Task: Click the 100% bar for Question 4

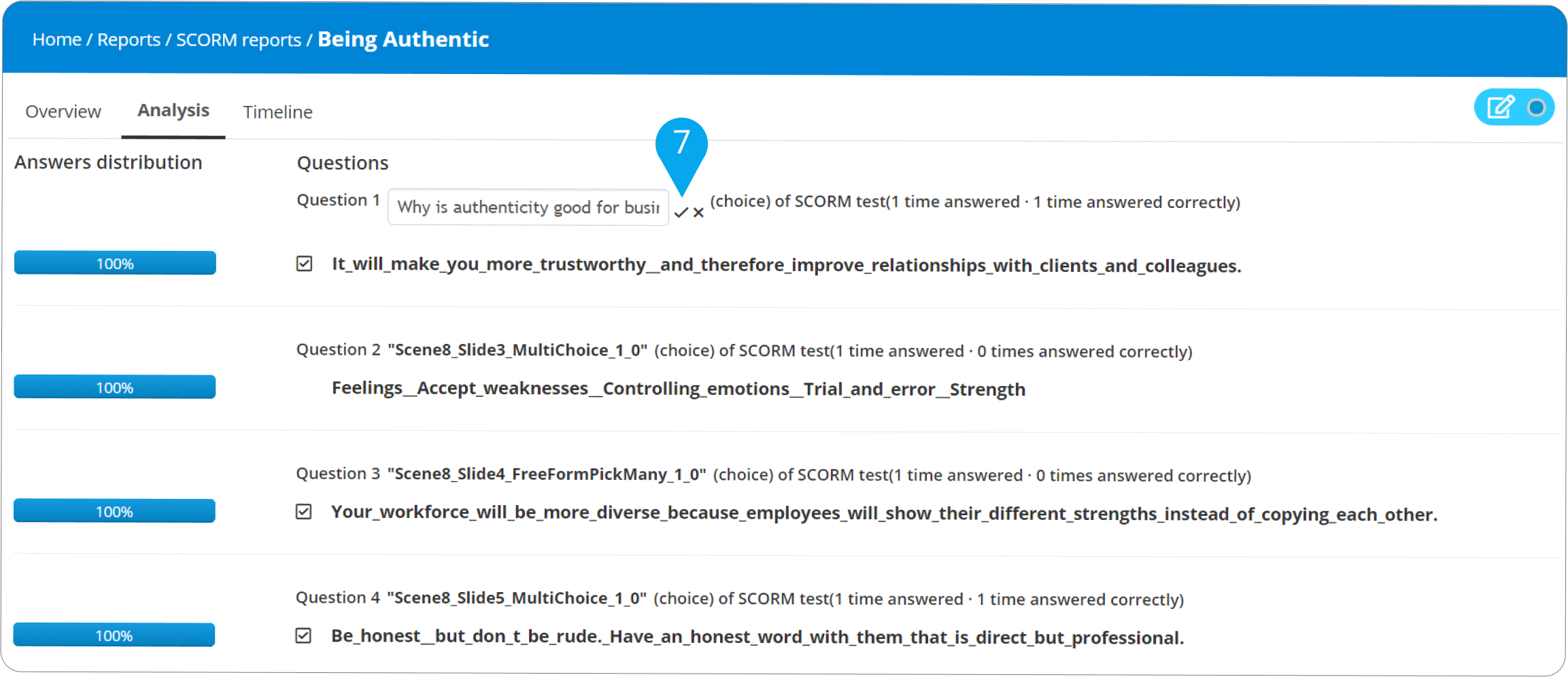Action: pos(114,635)
